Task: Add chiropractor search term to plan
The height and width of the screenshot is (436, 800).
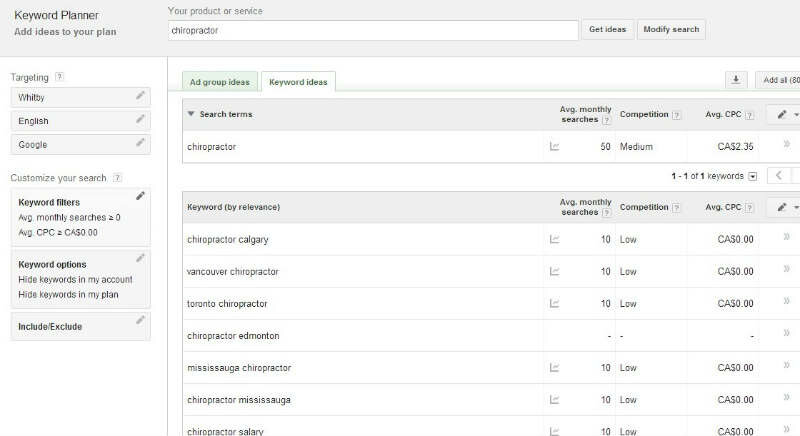Action: (x=787, y=144)
